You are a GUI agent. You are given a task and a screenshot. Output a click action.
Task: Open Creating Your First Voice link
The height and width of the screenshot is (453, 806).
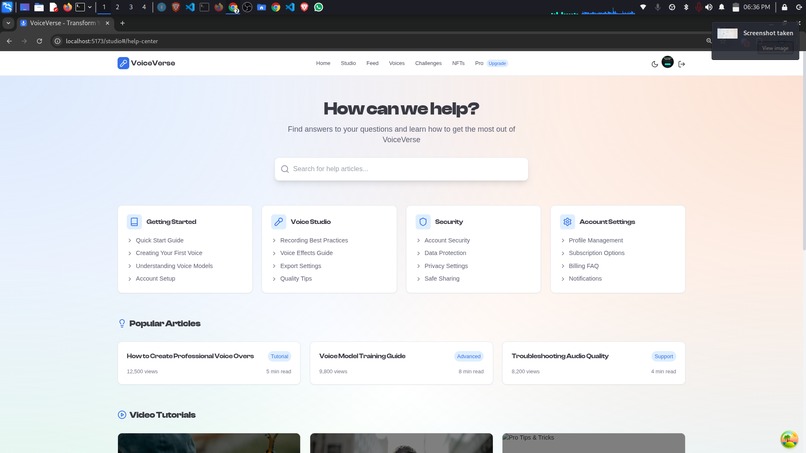(x=169, y=253)
